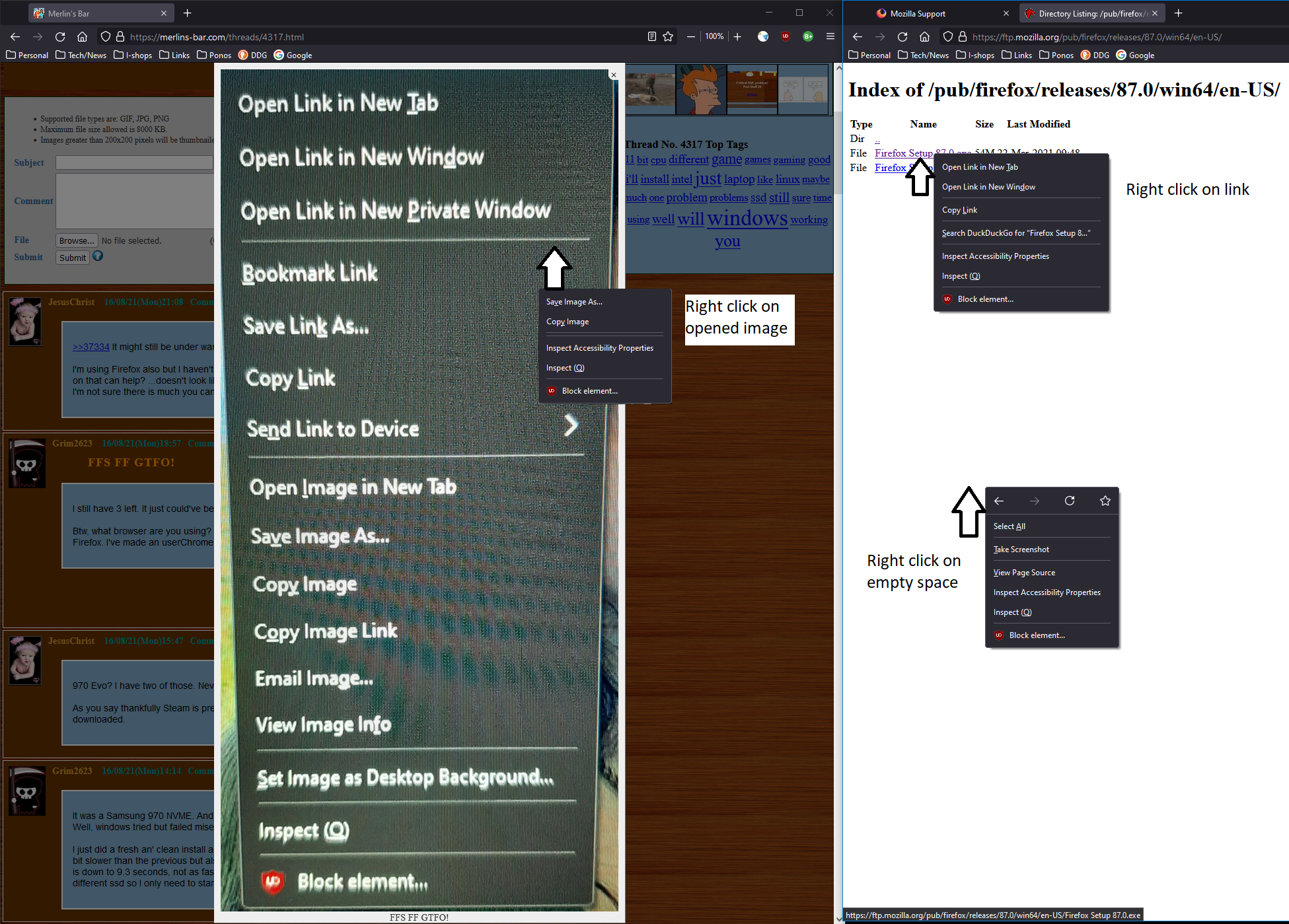Open the parent directory '..' link
This screenshot has height=924, width=1289.
point(877,139)
